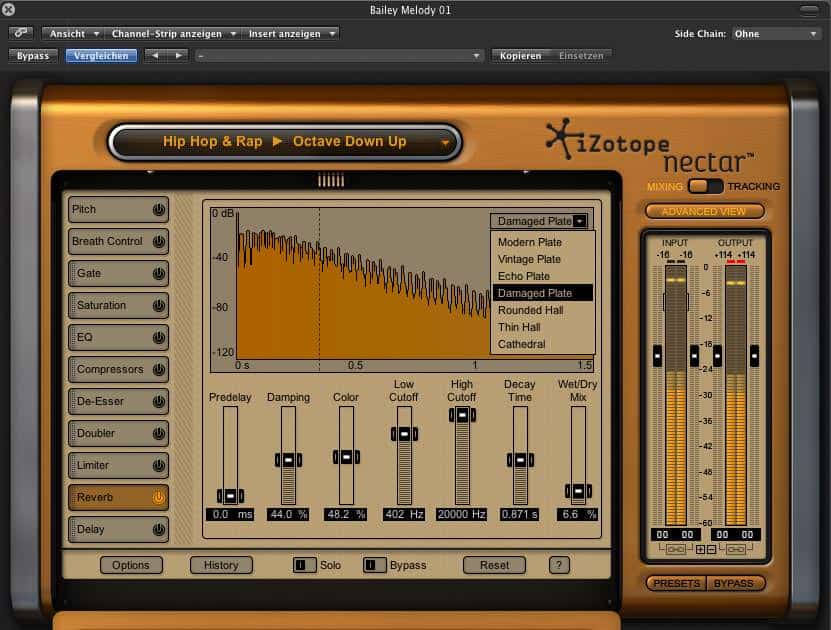Switch the Mixing/Tracking mode toggle
Viewport: 831px width, 630px height.
pos(705,187)
